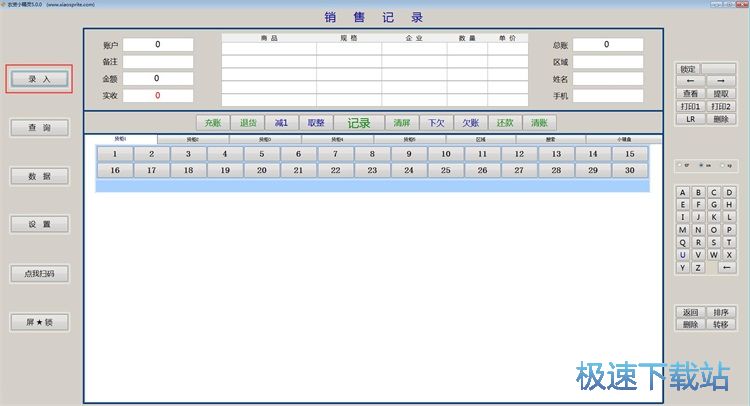Click number button 15 in the grid
This screenshot has width=750, height=406.
(629, 154)
